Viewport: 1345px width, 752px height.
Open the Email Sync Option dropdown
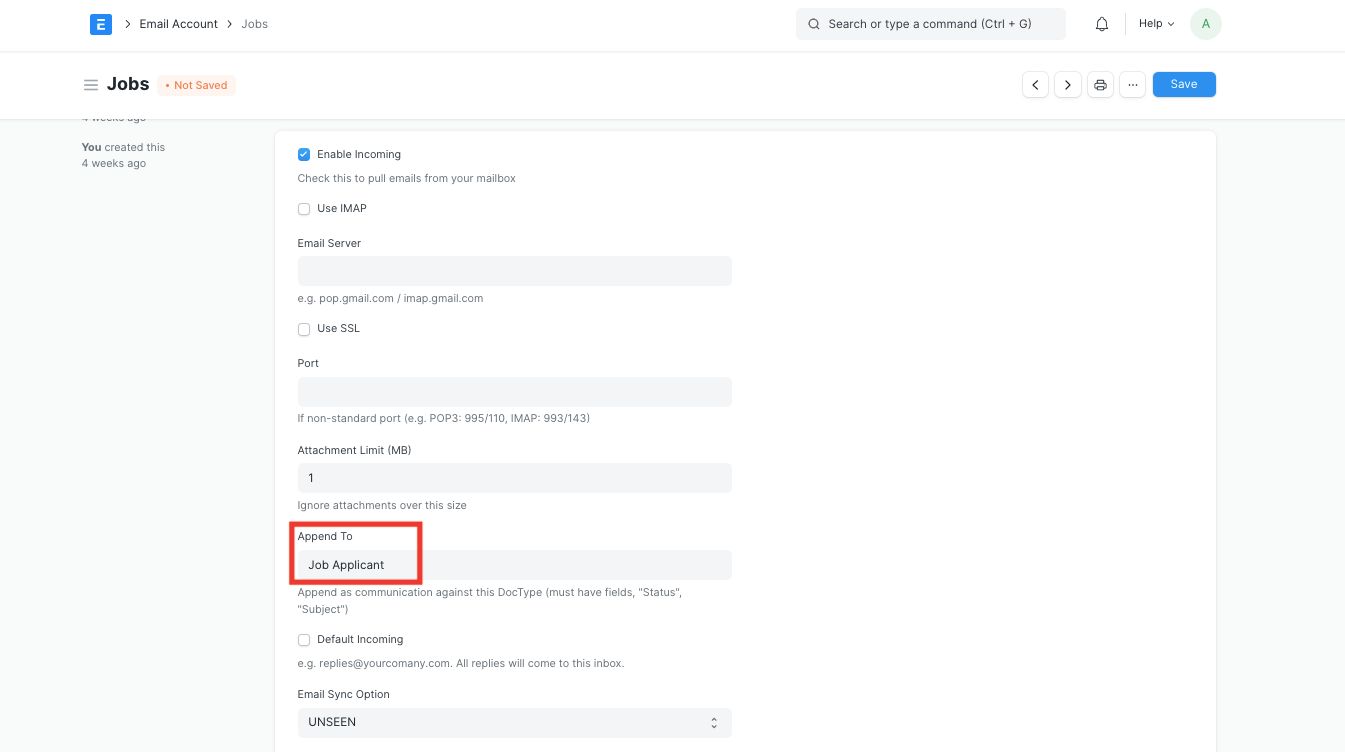[514, 722]
